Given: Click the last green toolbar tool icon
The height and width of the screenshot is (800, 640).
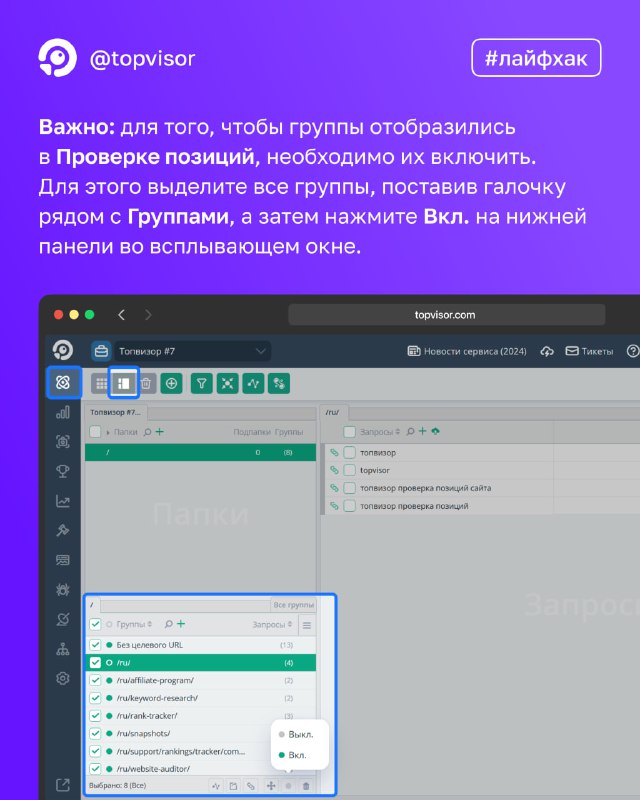Looking at the screenshot, I should [279, 383].
